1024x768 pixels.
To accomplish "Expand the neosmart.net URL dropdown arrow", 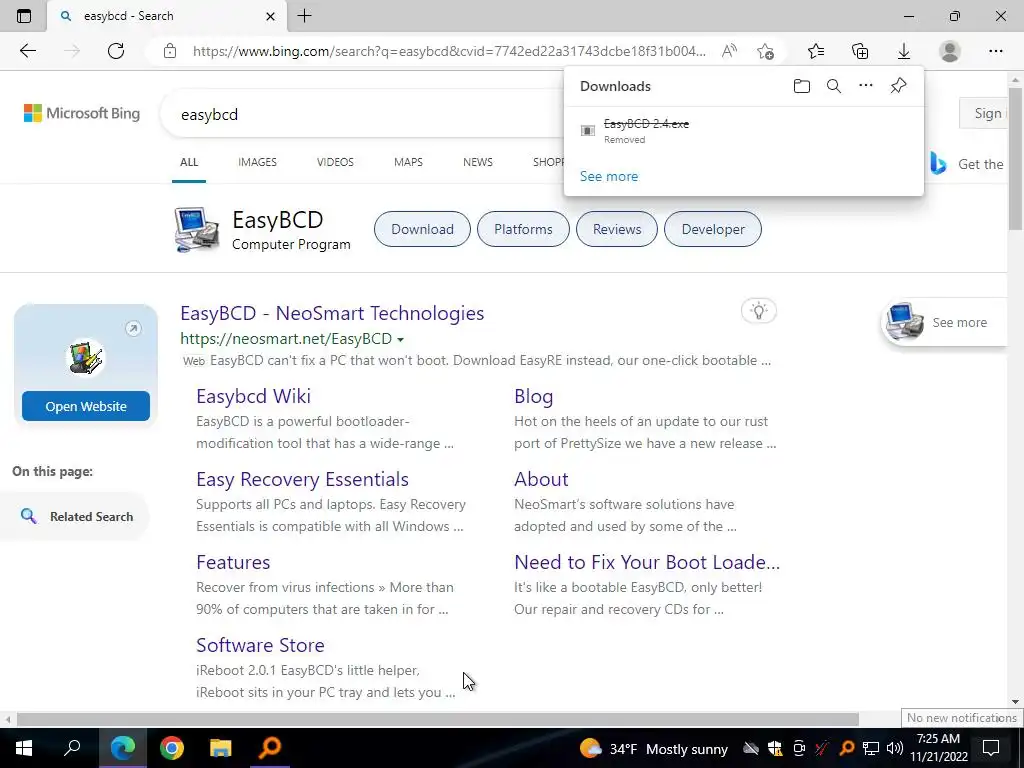I will click(400, 340).
